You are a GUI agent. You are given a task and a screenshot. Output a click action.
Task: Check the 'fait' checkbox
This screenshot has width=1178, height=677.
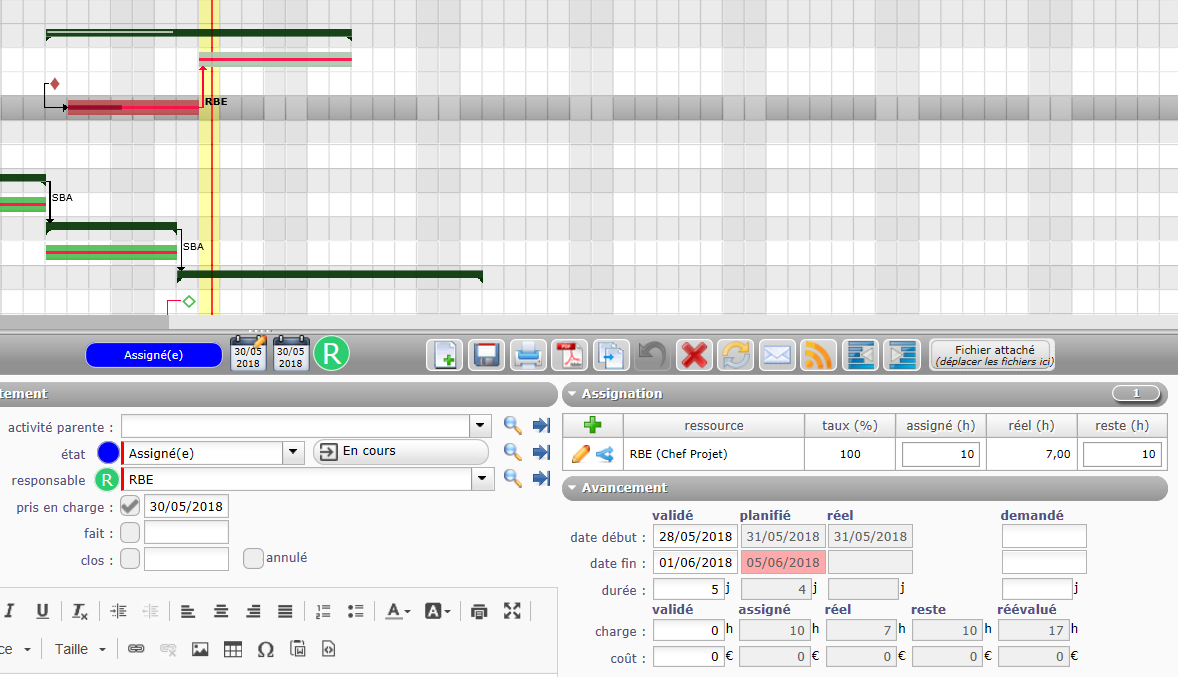click(x=130, y=533)
